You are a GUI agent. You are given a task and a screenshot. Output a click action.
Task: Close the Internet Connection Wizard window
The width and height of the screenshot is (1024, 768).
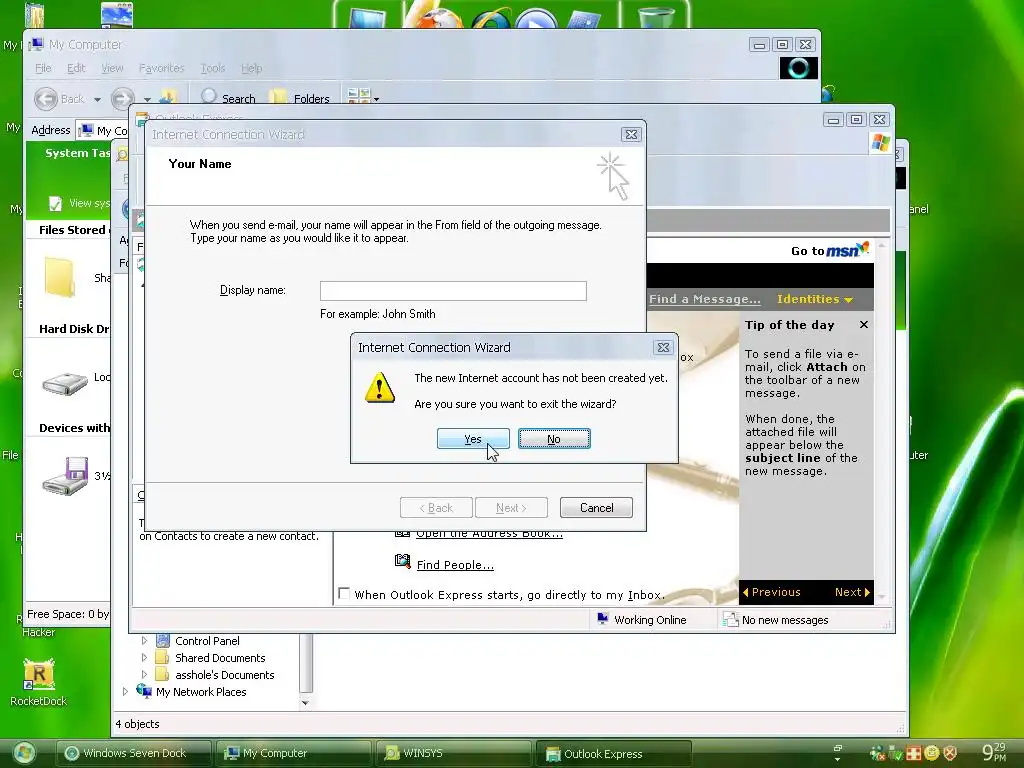coord(631,135)
